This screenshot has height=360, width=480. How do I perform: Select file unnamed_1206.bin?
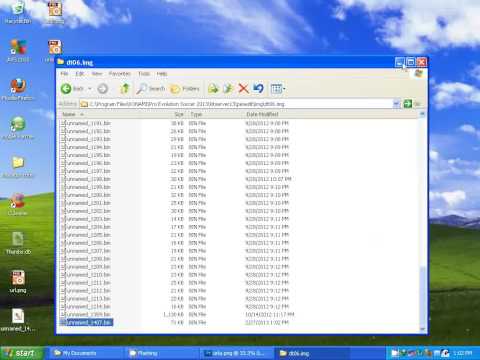pyautogui.click(x=86, y=243)
